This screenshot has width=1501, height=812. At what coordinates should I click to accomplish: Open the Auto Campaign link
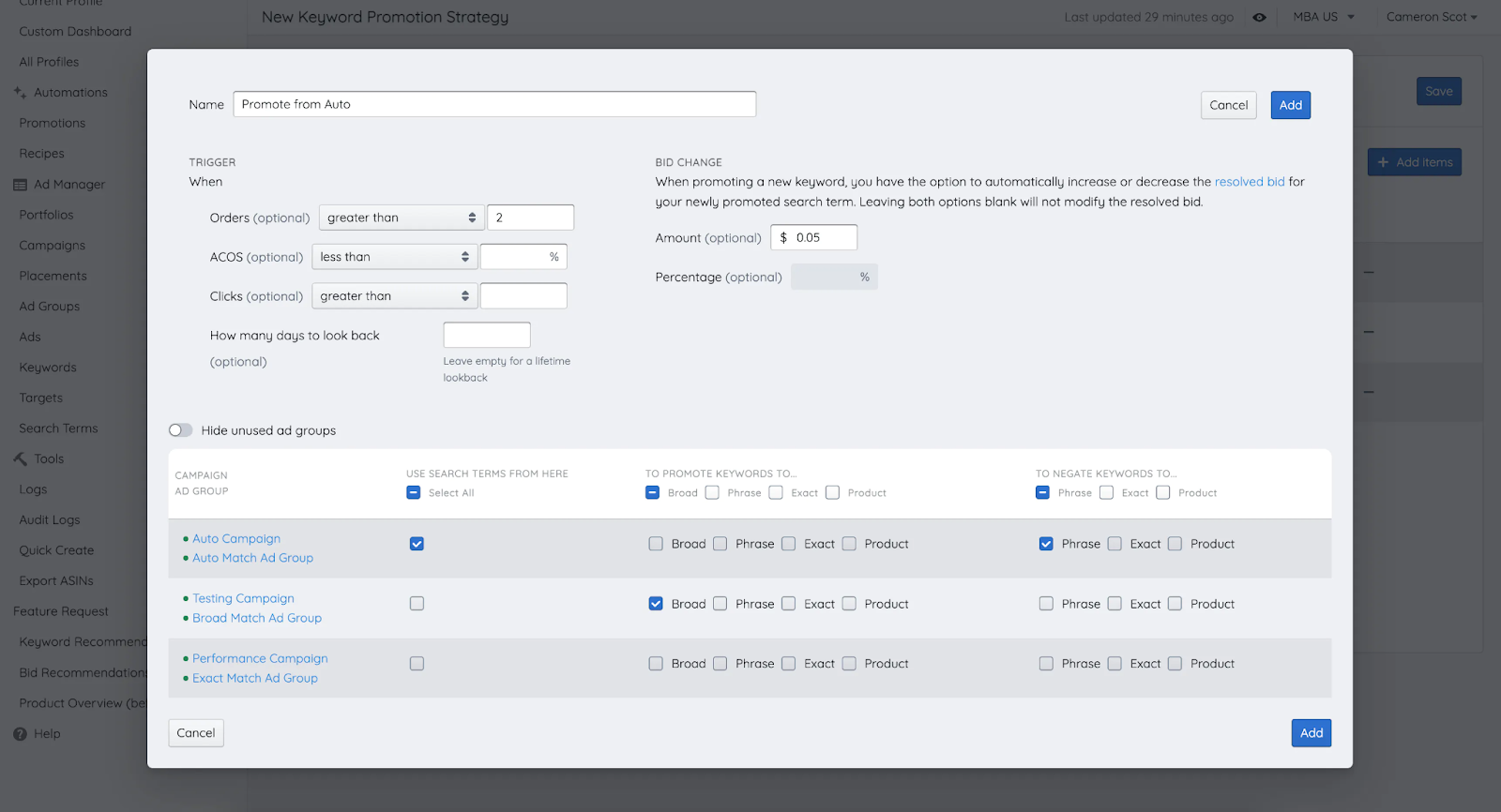point(236,539)
